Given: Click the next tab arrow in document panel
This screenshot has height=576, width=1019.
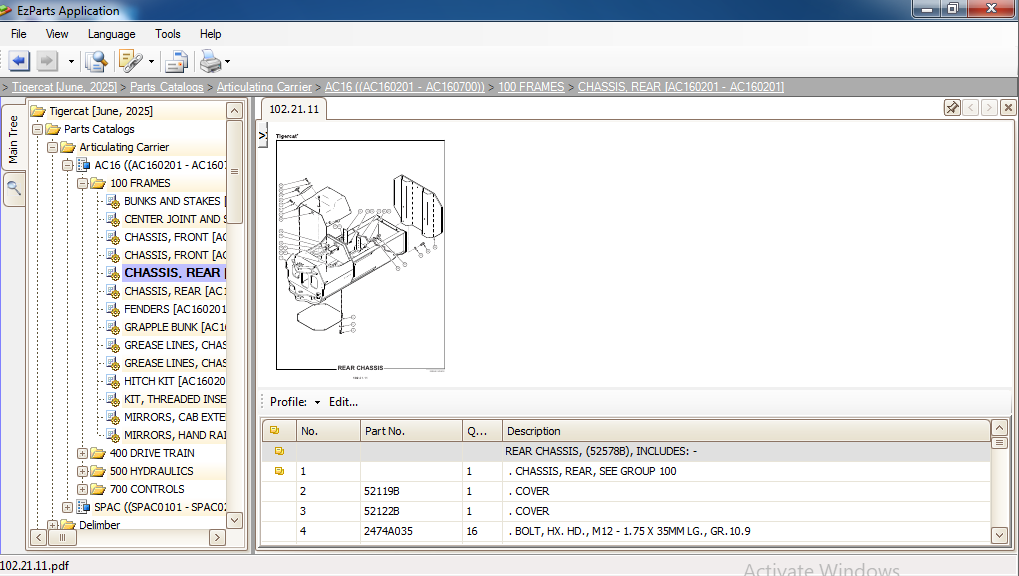Looking at the screenshot, I should (x=989, y=108).
